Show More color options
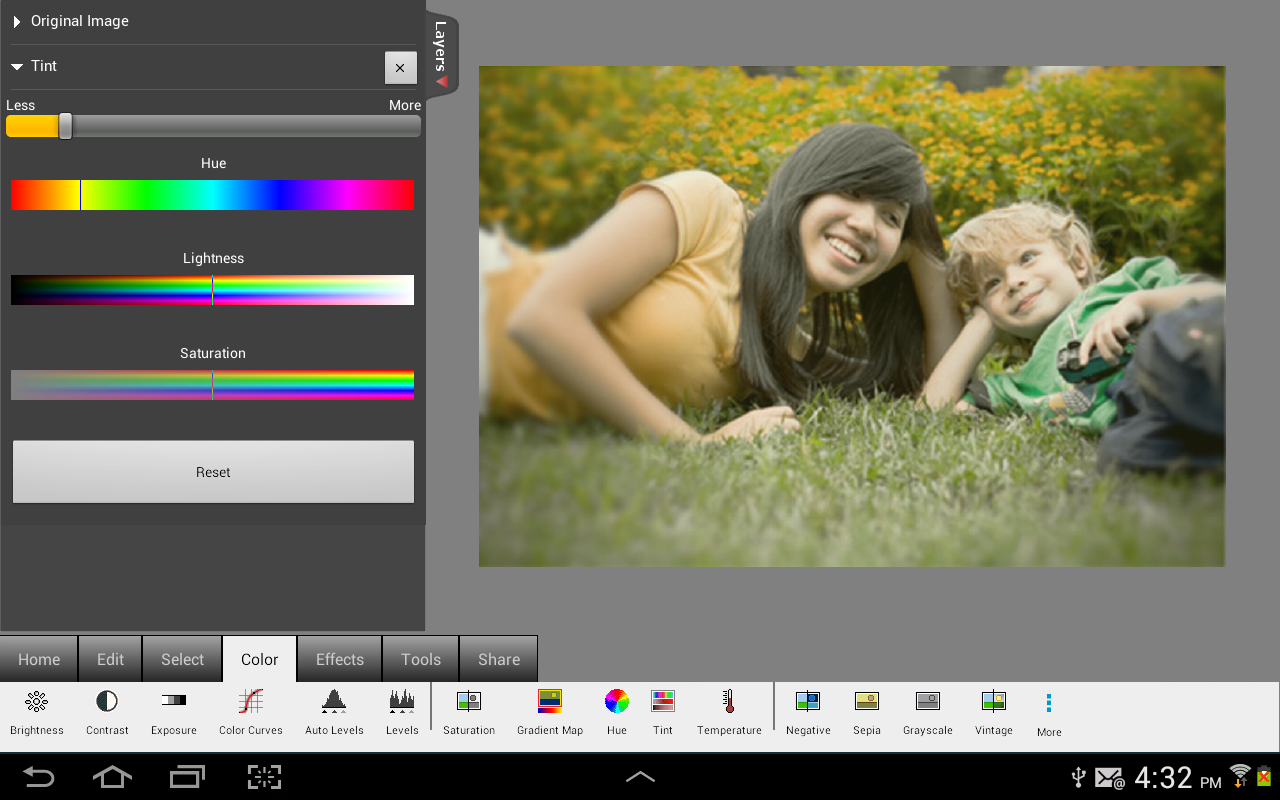This screenshot has width=1280, height=800. click(x=1049, y=713)
